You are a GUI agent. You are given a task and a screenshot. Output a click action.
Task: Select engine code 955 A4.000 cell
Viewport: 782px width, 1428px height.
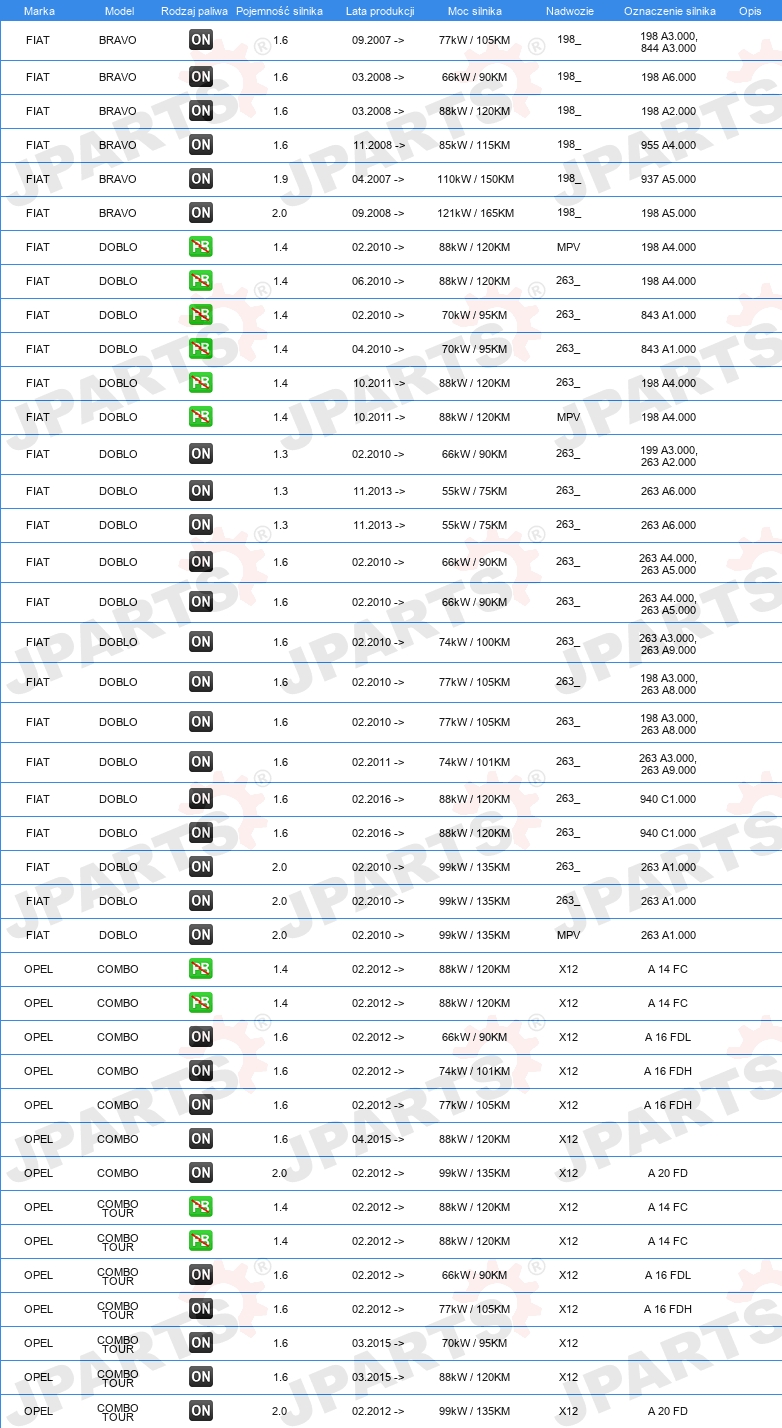(668, 145)
